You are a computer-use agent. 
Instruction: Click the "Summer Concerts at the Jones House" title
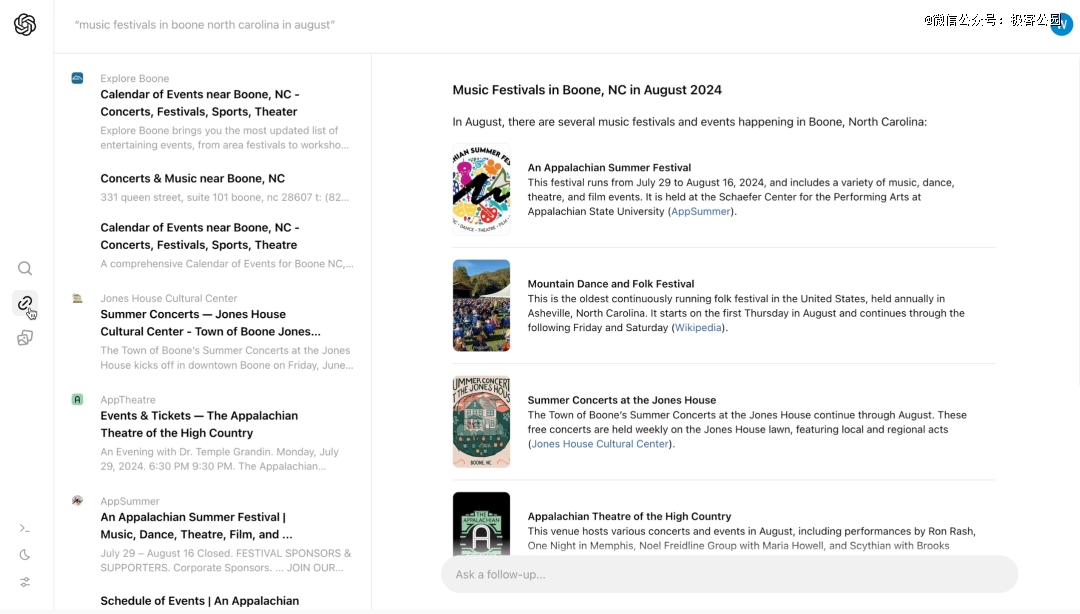coord(622,400)
